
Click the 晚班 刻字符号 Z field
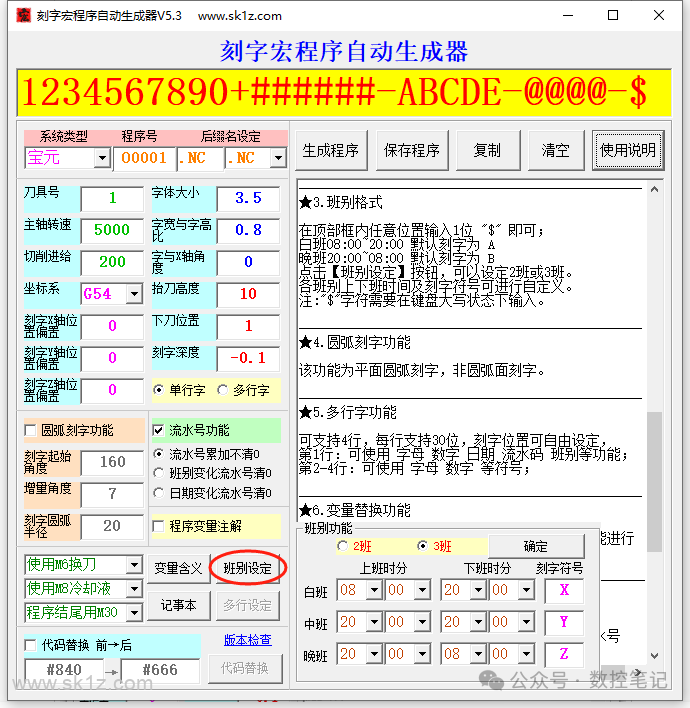[x=564, y=654]
